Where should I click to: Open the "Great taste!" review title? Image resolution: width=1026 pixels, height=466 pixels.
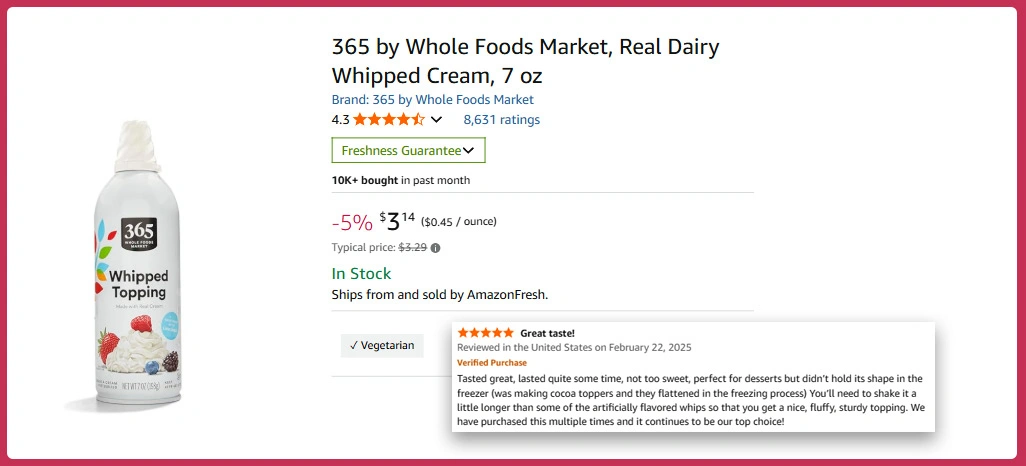pyautogui.click(x=548, y=333)
